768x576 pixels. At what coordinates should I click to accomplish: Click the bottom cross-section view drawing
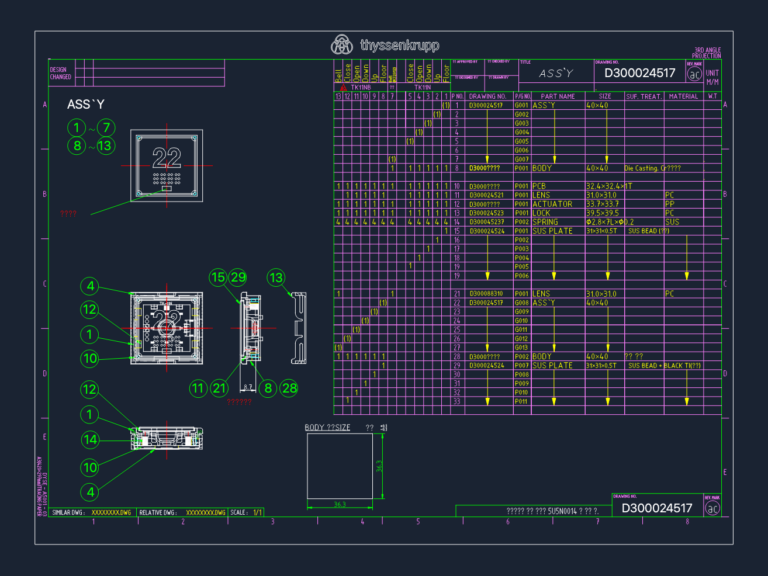[167, 438]
